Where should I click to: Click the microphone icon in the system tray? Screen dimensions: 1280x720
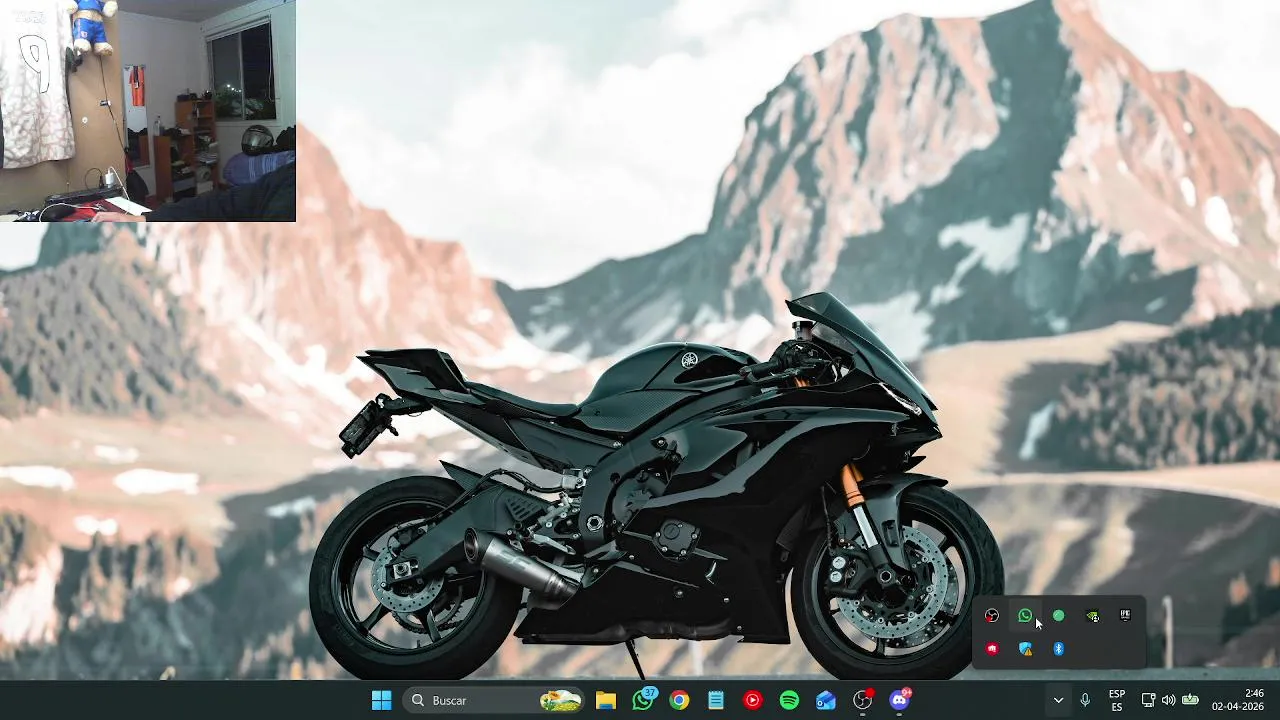pos(1085,700)
